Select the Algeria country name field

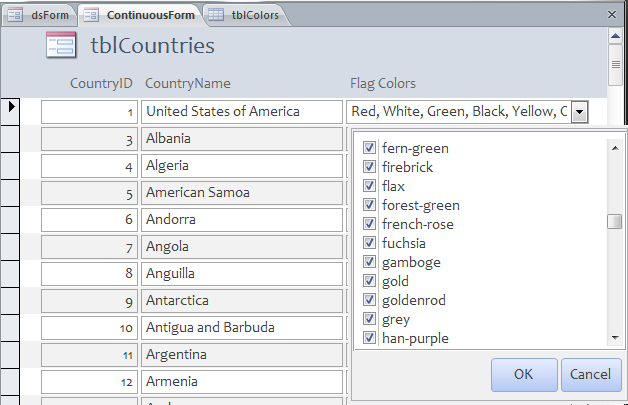pos(242,166)
